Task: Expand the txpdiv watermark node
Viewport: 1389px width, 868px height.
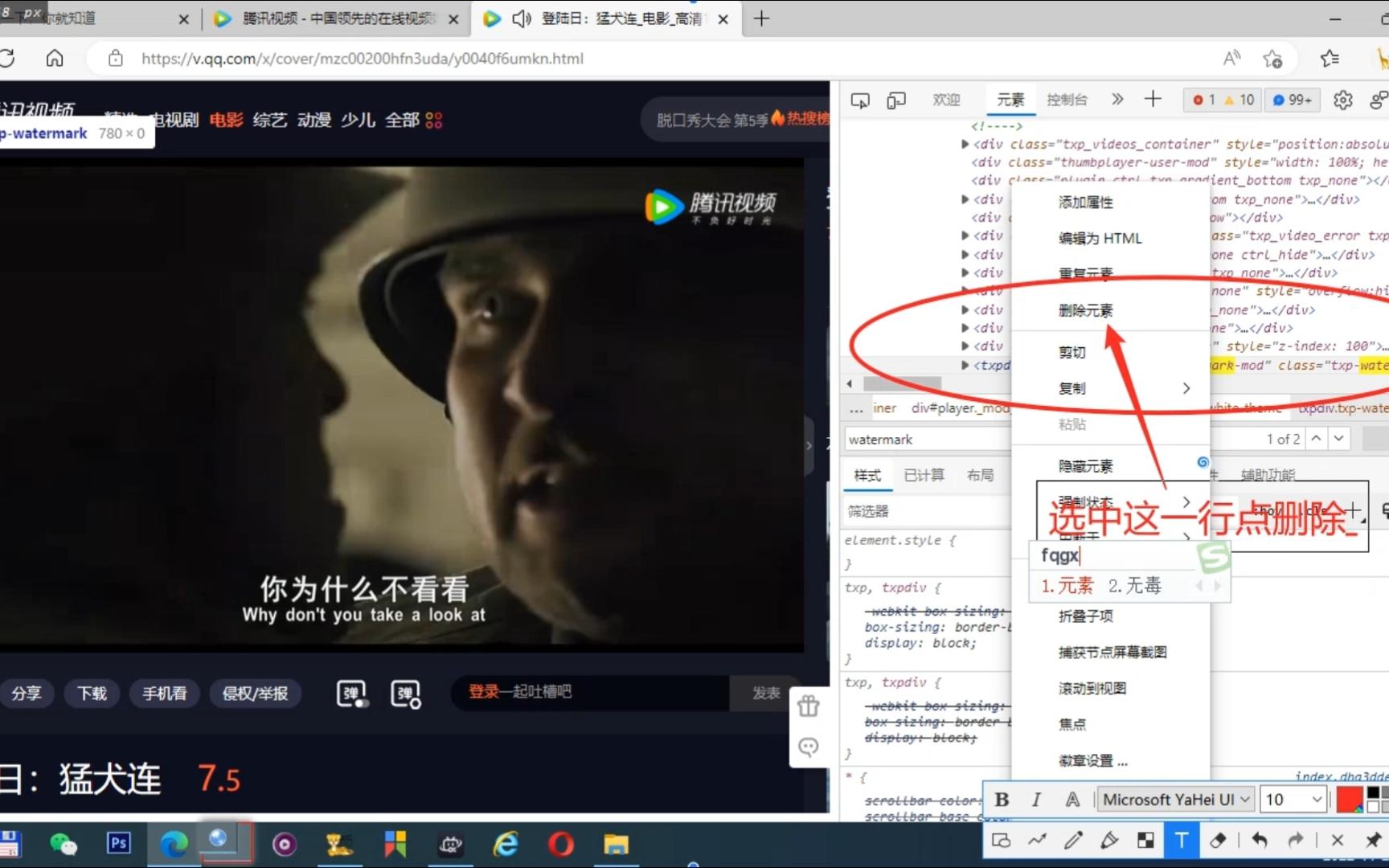Action: 965,366
